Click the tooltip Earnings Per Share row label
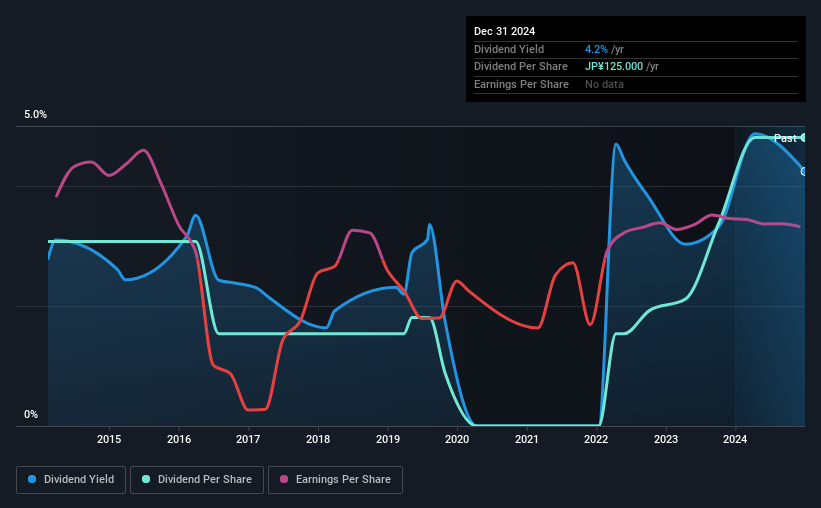Image resolution: width=821 pixels, height=508 pixels. pos(521,84)
